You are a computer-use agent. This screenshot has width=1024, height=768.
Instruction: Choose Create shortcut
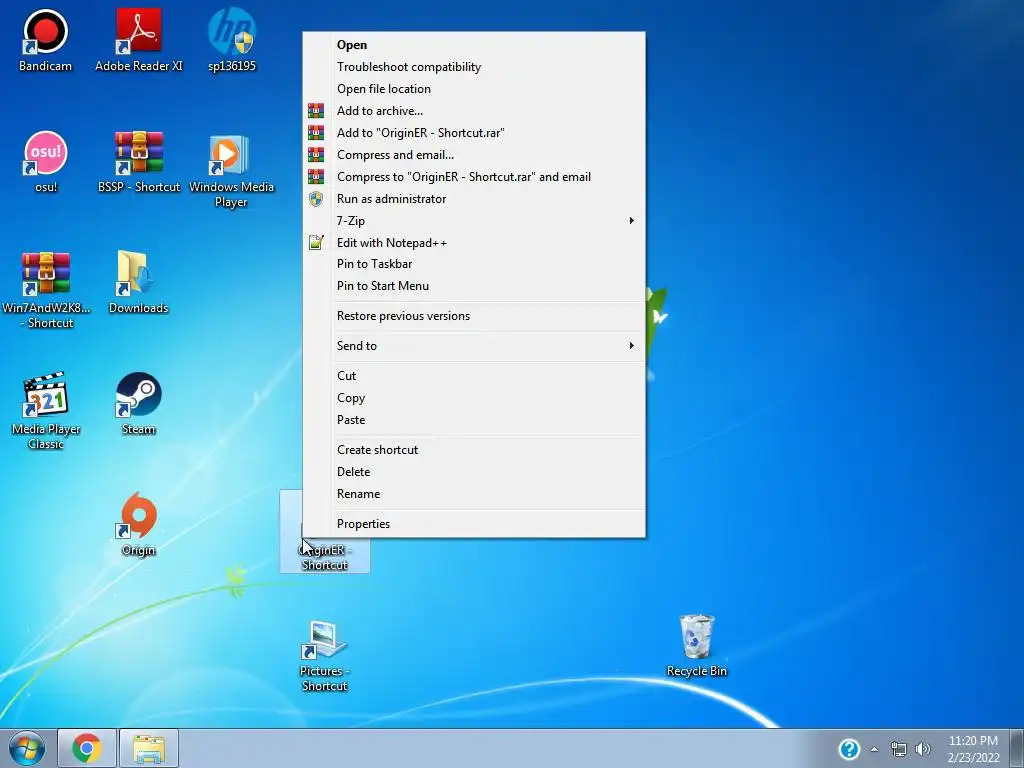coord(474,450)
